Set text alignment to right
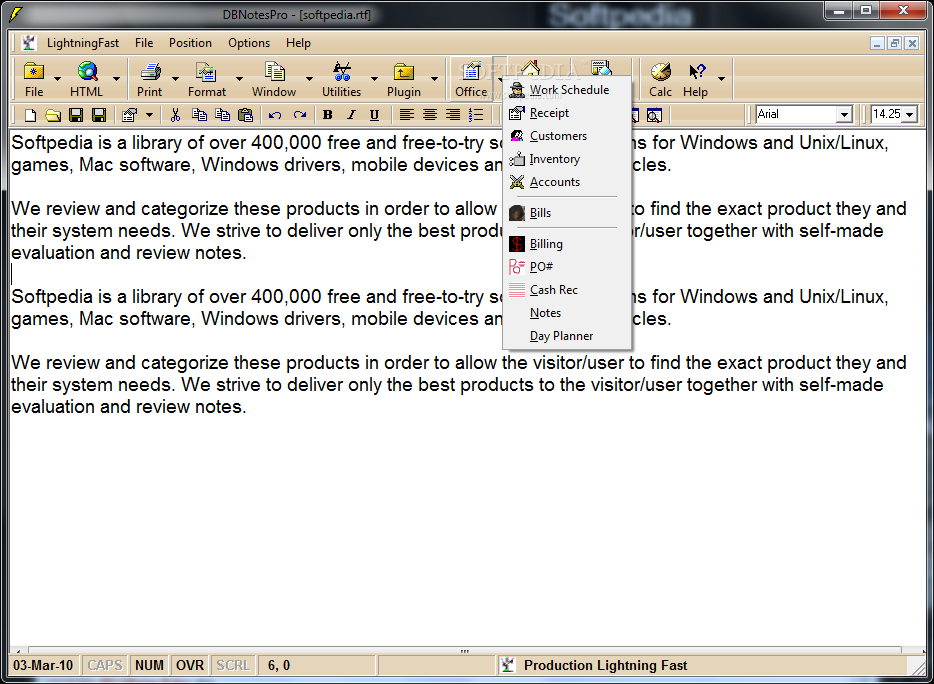The image size is (934, 684). click(x=453, y=115)
